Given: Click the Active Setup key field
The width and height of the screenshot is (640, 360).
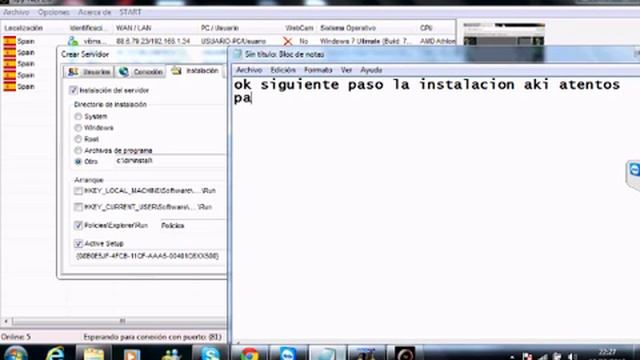Looking at the screenshot, I should click(150, 256).
